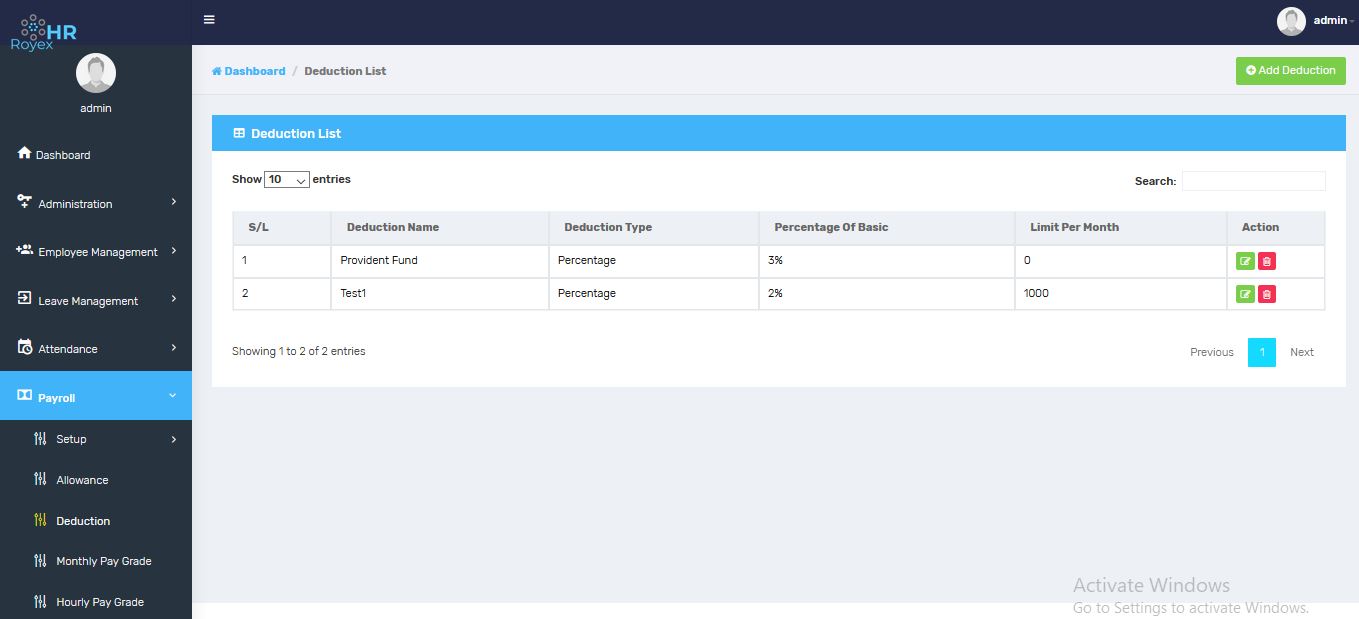
Task: Click the Royex HR logo
Action: click(x=45, y=32)
